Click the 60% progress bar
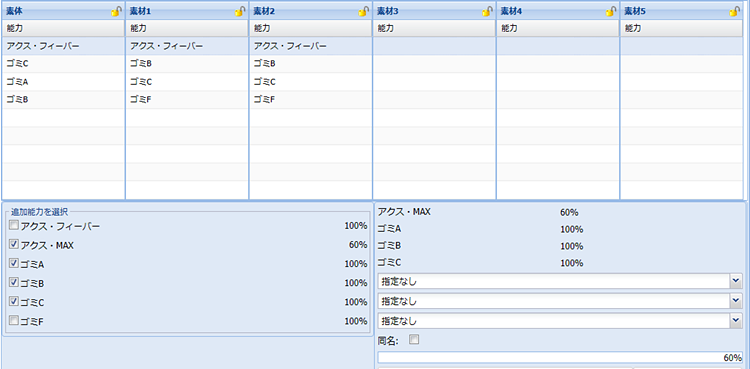 (560, 358)
